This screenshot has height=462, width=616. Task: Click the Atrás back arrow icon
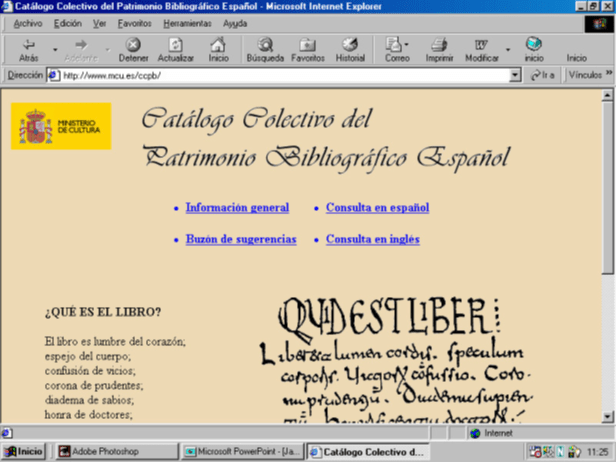[x=28, y=45]
